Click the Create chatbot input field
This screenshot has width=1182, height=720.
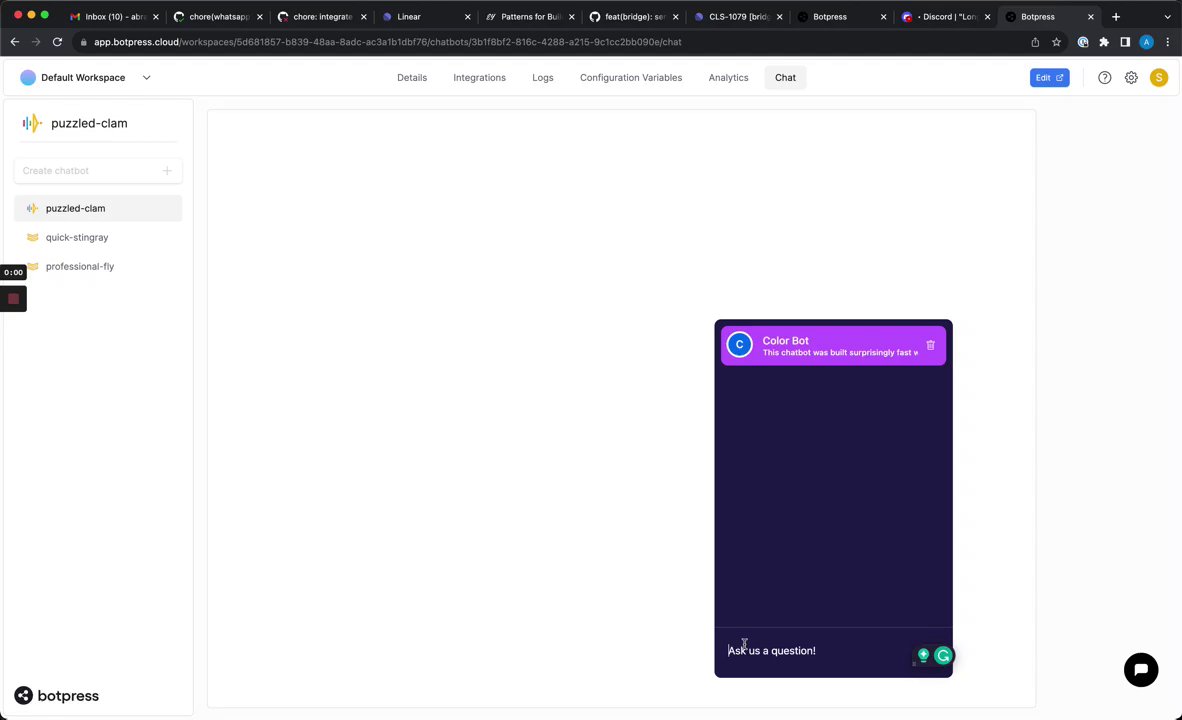point(98,170)
